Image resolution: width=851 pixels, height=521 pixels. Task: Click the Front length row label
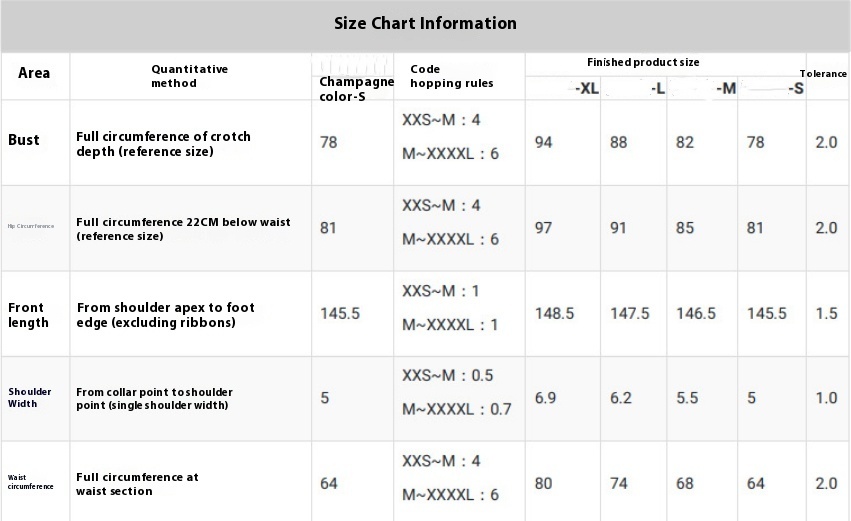coord(28,314)
